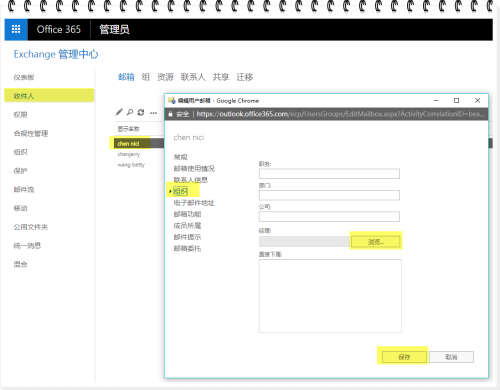Open the more options ellipsis menu
Viewport: 500px width, 390px height.
[x=153, y=113]
